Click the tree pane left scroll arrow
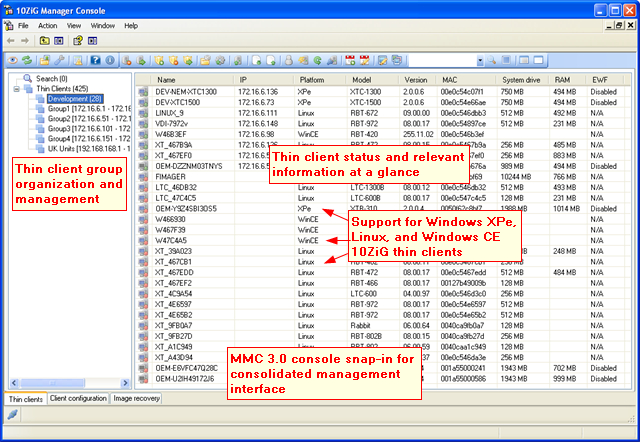Screen dimensions: 640x442 [x=14, y=383]
